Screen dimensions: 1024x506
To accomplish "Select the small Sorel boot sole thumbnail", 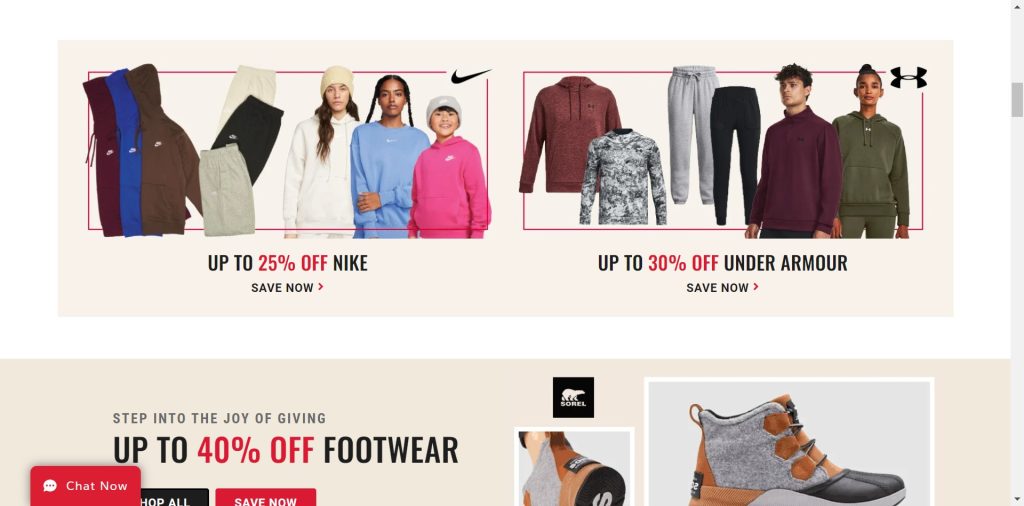I will [574, 467].
